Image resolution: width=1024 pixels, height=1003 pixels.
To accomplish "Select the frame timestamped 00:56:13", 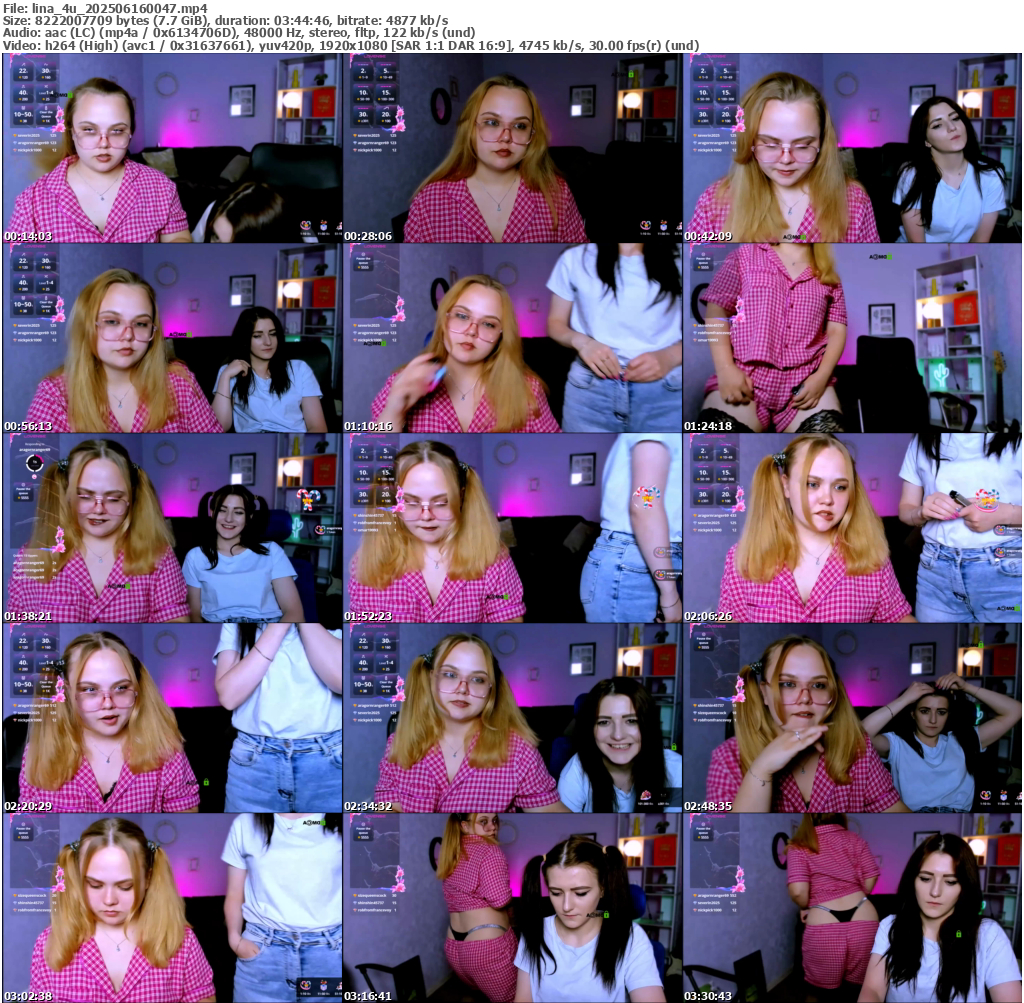I will tap(172, 338).
